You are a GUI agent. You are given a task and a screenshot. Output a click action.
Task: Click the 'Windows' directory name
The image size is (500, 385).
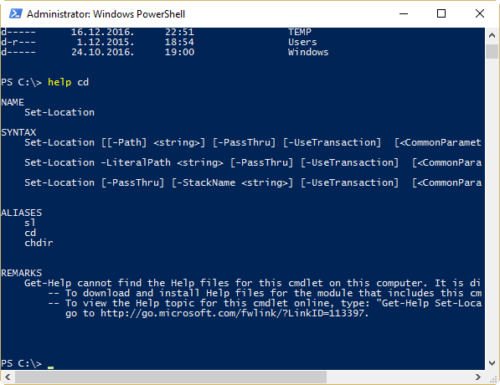click(x=308, y=52)
